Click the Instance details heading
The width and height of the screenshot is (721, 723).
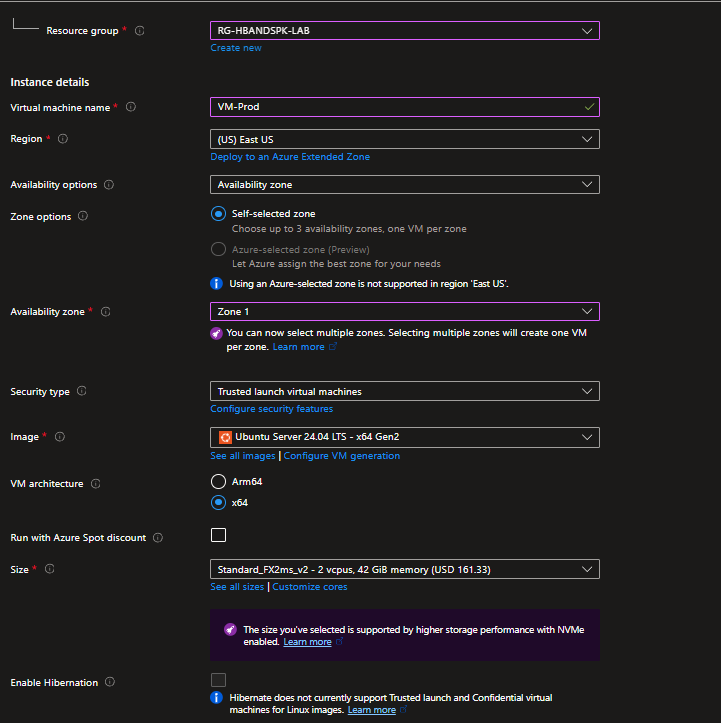[x=50, y=82]
